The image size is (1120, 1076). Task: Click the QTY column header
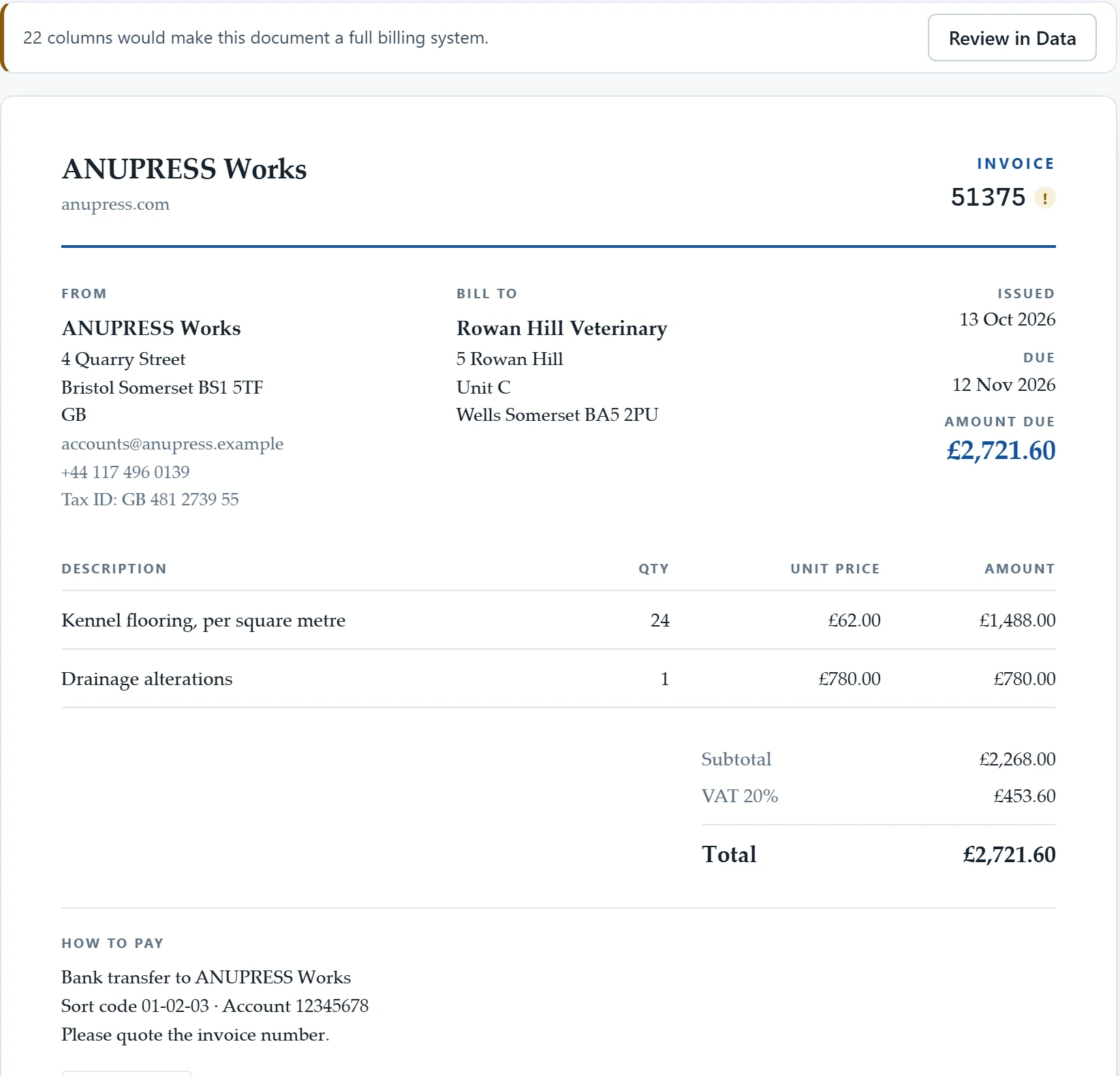coord(653,569)
